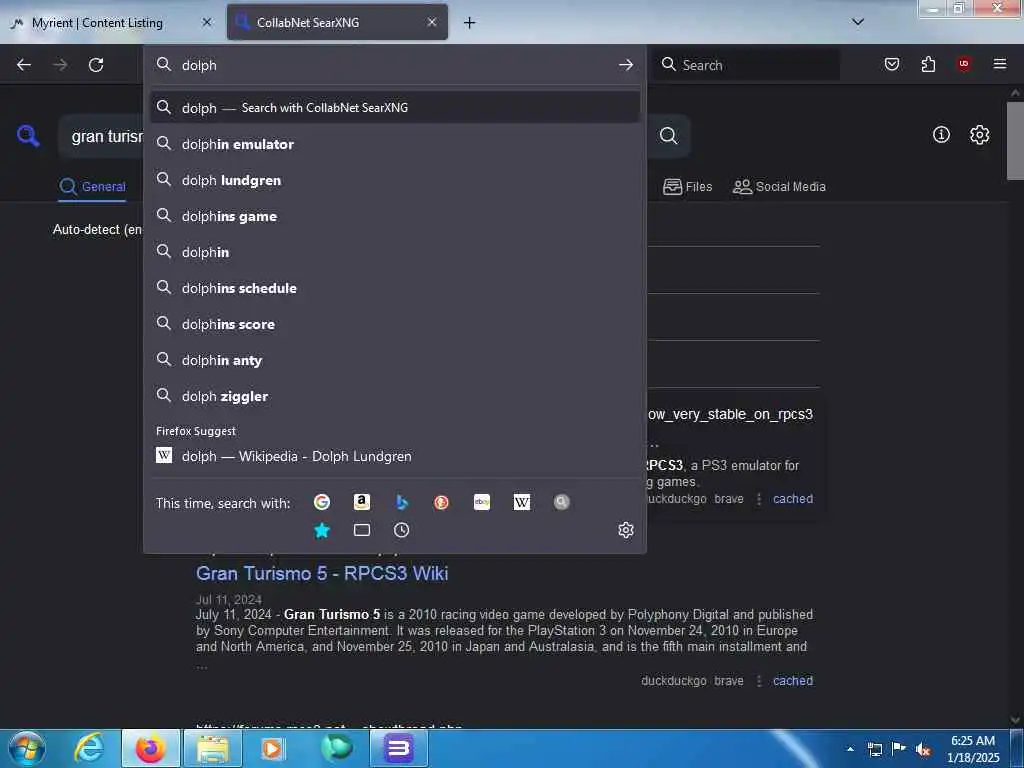Click the SearXNG query field 'gran turism'
The image size is (1024, 768).
[x=107, y=136]
